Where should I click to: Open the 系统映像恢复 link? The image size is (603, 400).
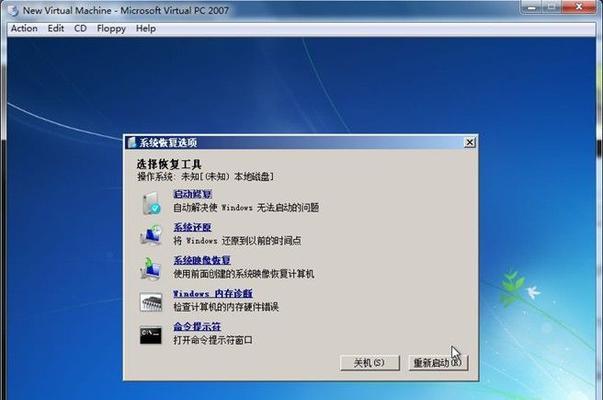point(202,260)
